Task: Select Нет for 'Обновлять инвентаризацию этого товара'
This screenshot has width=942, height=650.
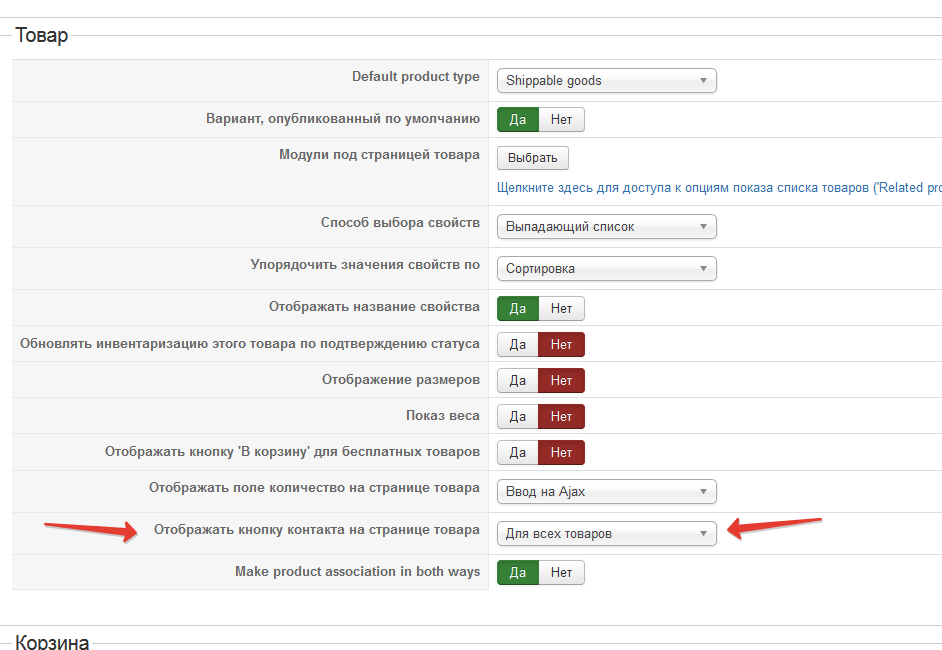Action: (561, 344)
